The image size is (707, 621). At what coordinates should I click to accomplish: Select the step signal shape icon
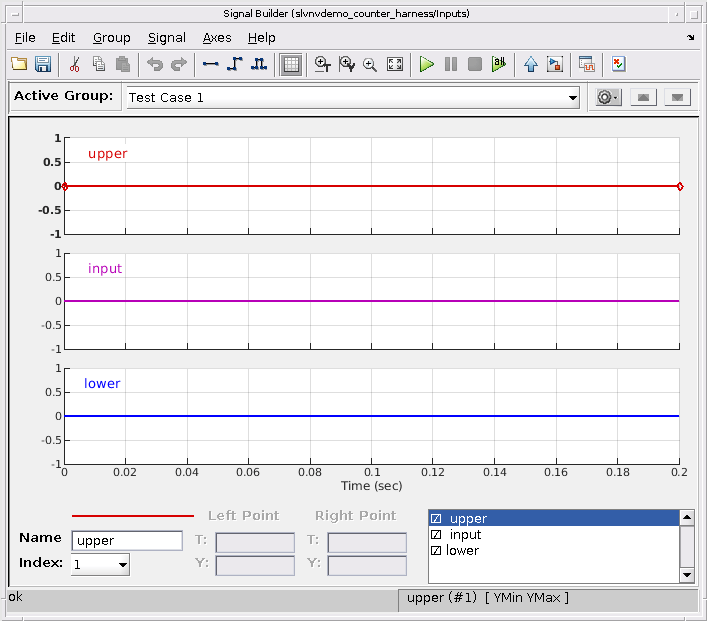[x=235, y=64]
